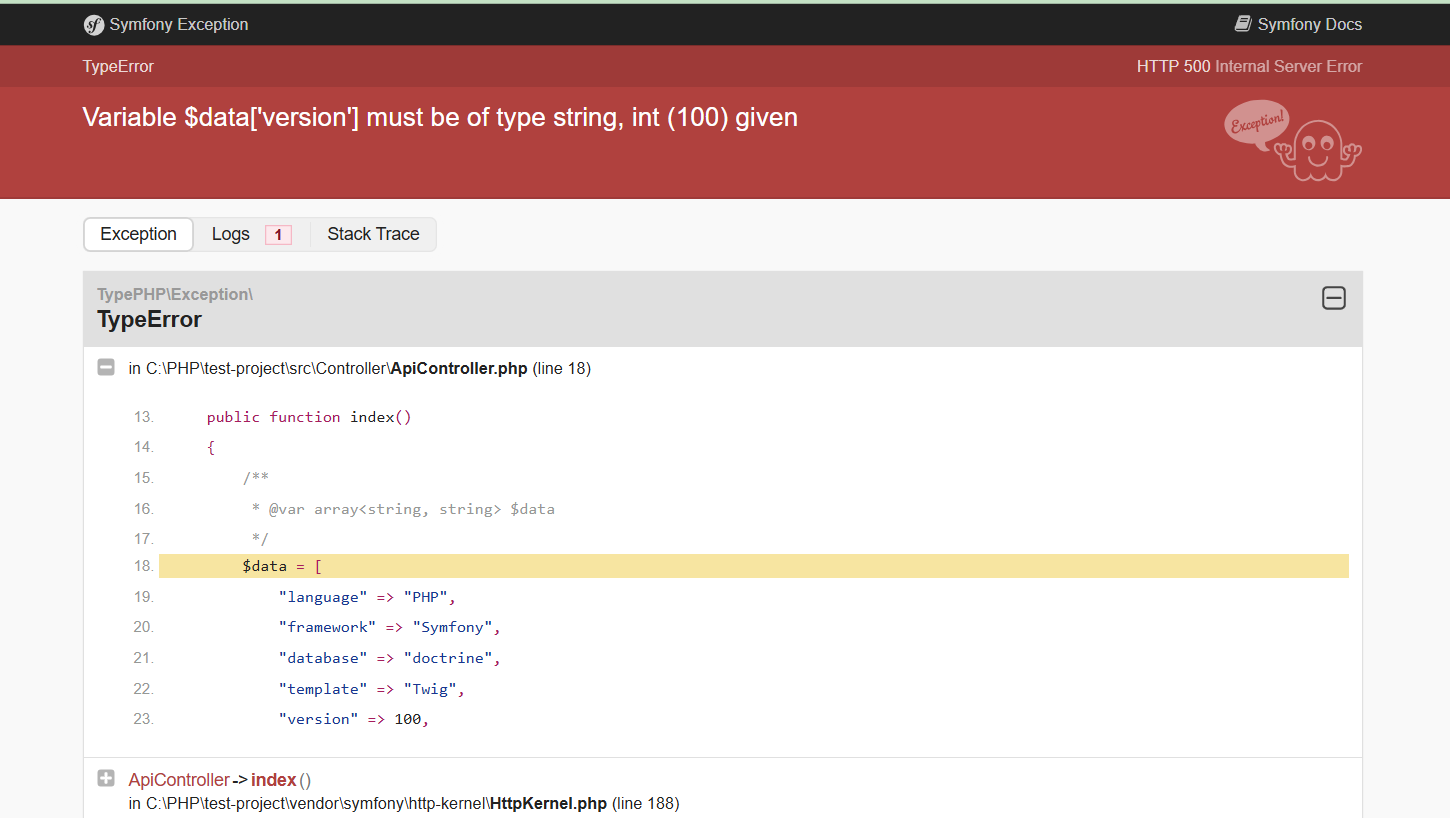Click 'public function index()' code line

click(309, 417)
